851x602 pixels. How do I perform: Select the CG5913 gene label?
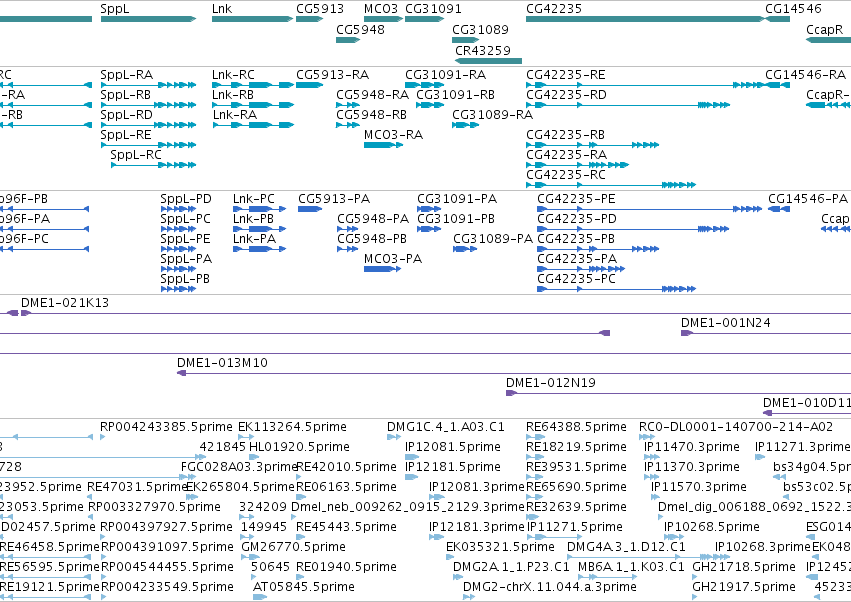320,9
